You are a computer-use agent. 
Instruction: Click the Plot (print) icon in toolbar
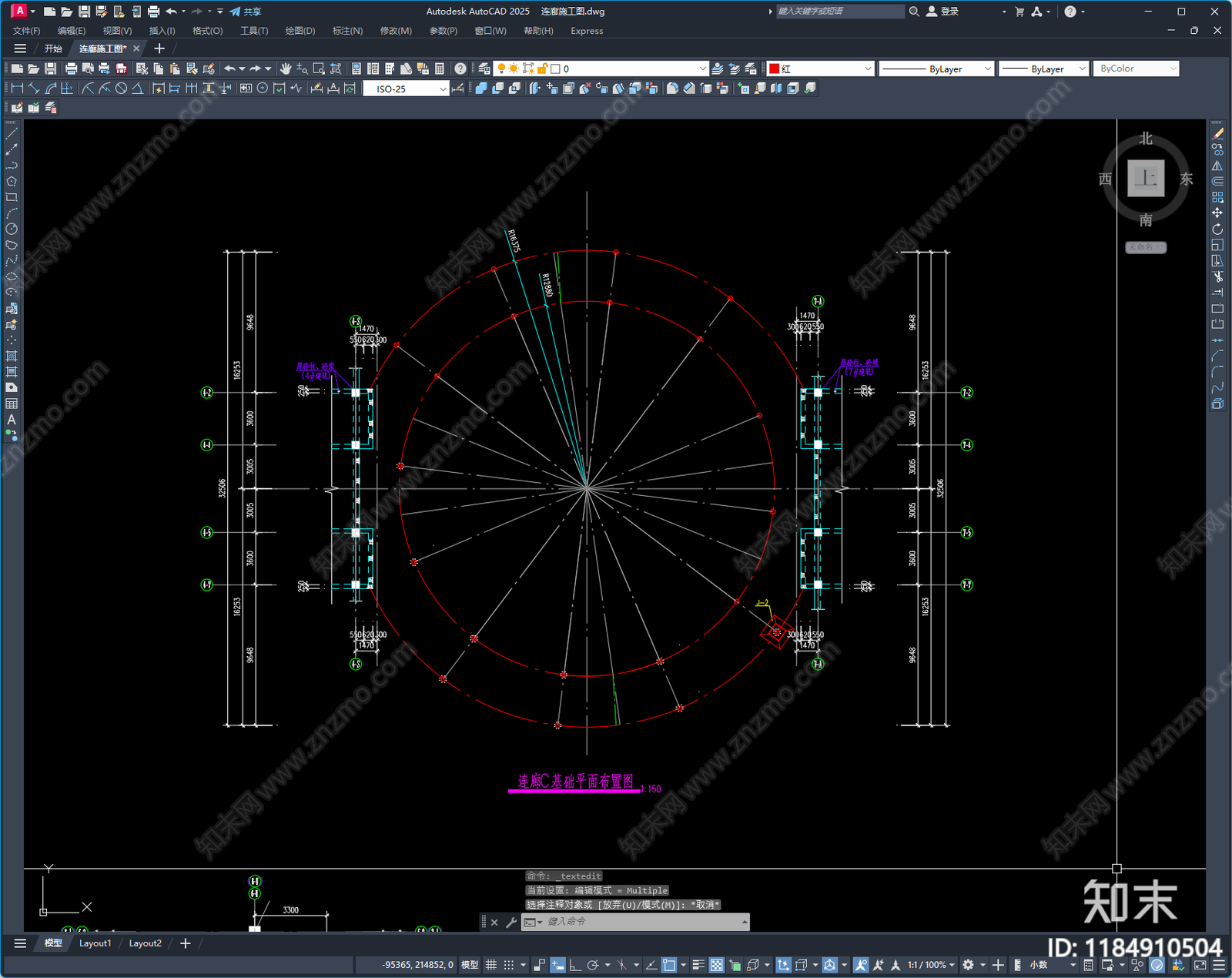[x=72, y=69]
